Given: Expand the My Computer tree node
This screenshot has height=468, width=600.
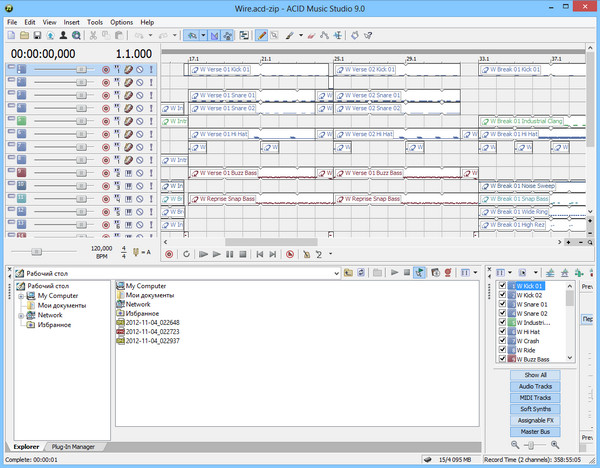Looking at the screenshot, I should click(21, 296).
